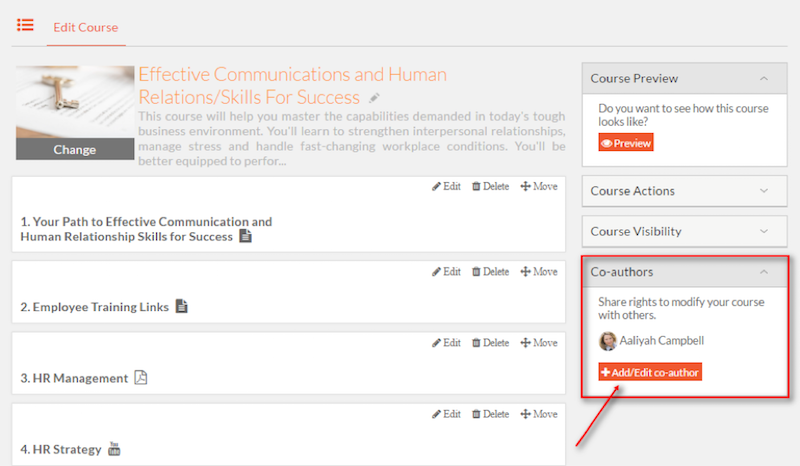The width and height of the screenshot is (800, 466).
Task: Expand the Course Actions panel
Action: tap(763, 191)
